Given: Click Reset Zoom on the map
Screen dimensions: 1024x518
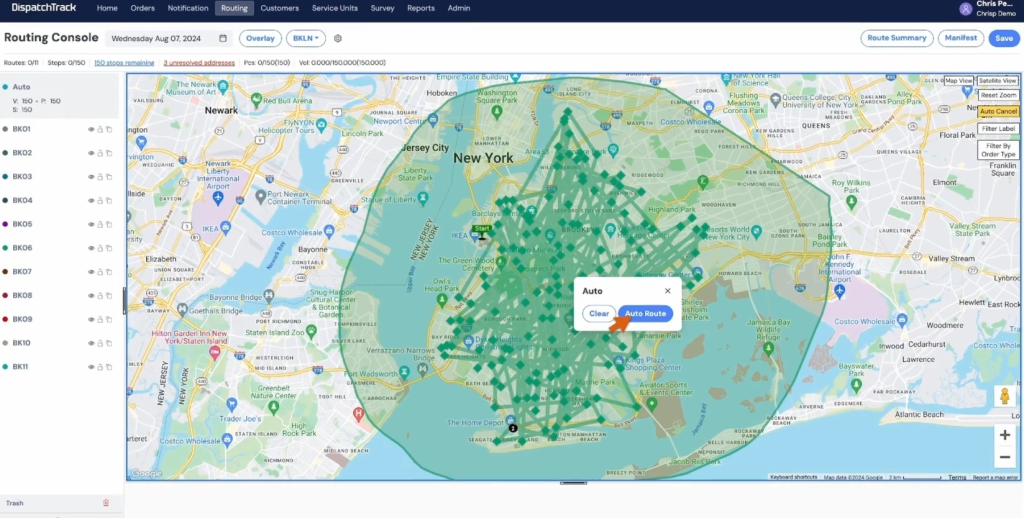Looking at the screenshot, I should (x=998, y=95).
